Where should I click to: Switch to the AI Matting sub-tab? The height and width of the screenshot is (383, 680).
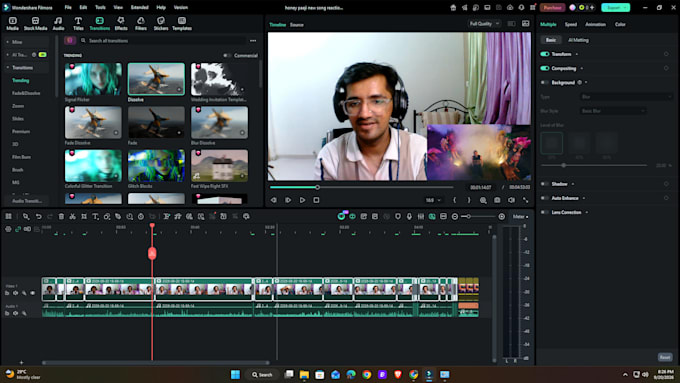click(x=578, y=40)
